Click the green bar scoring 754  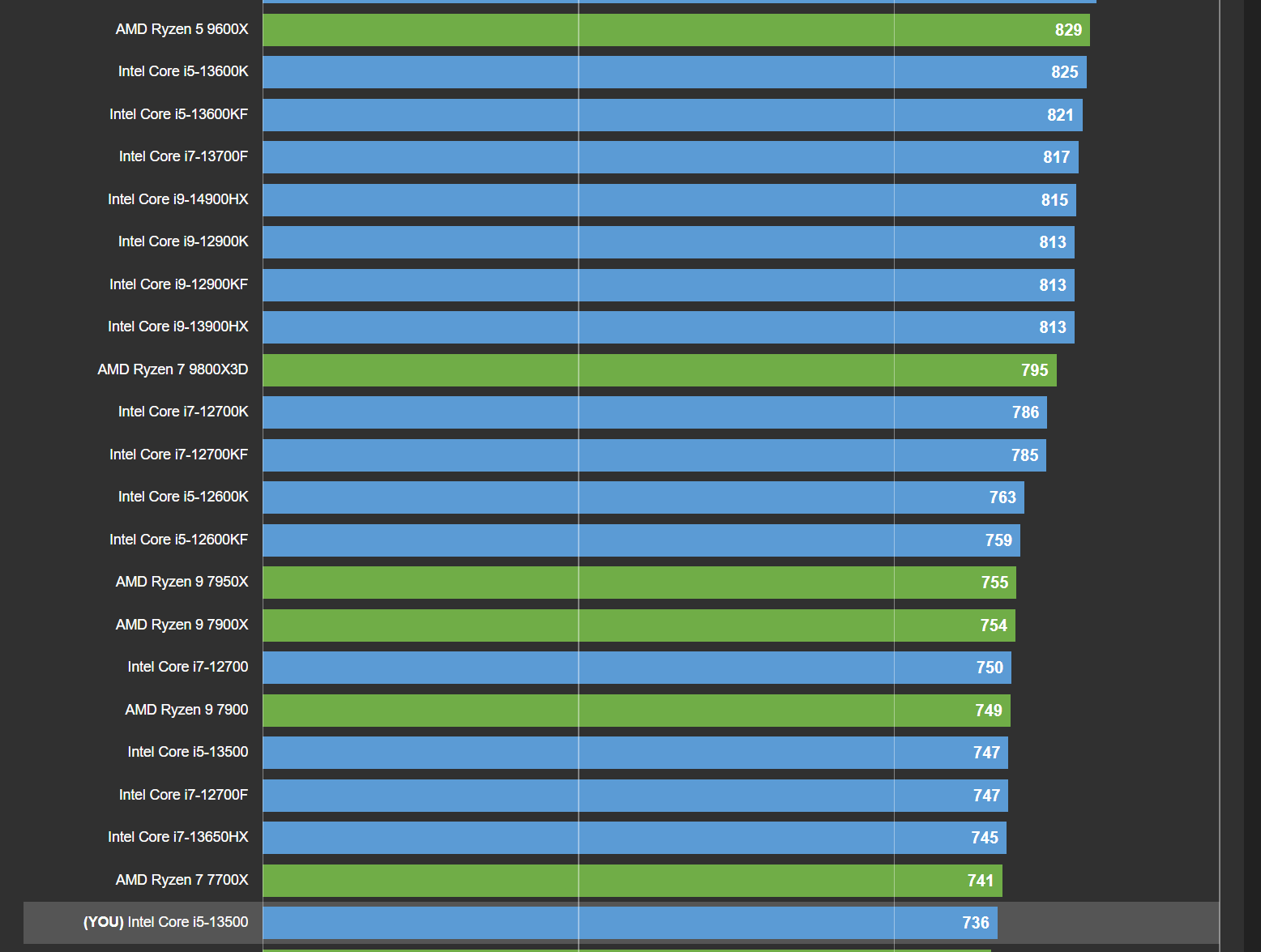(639, 625)
